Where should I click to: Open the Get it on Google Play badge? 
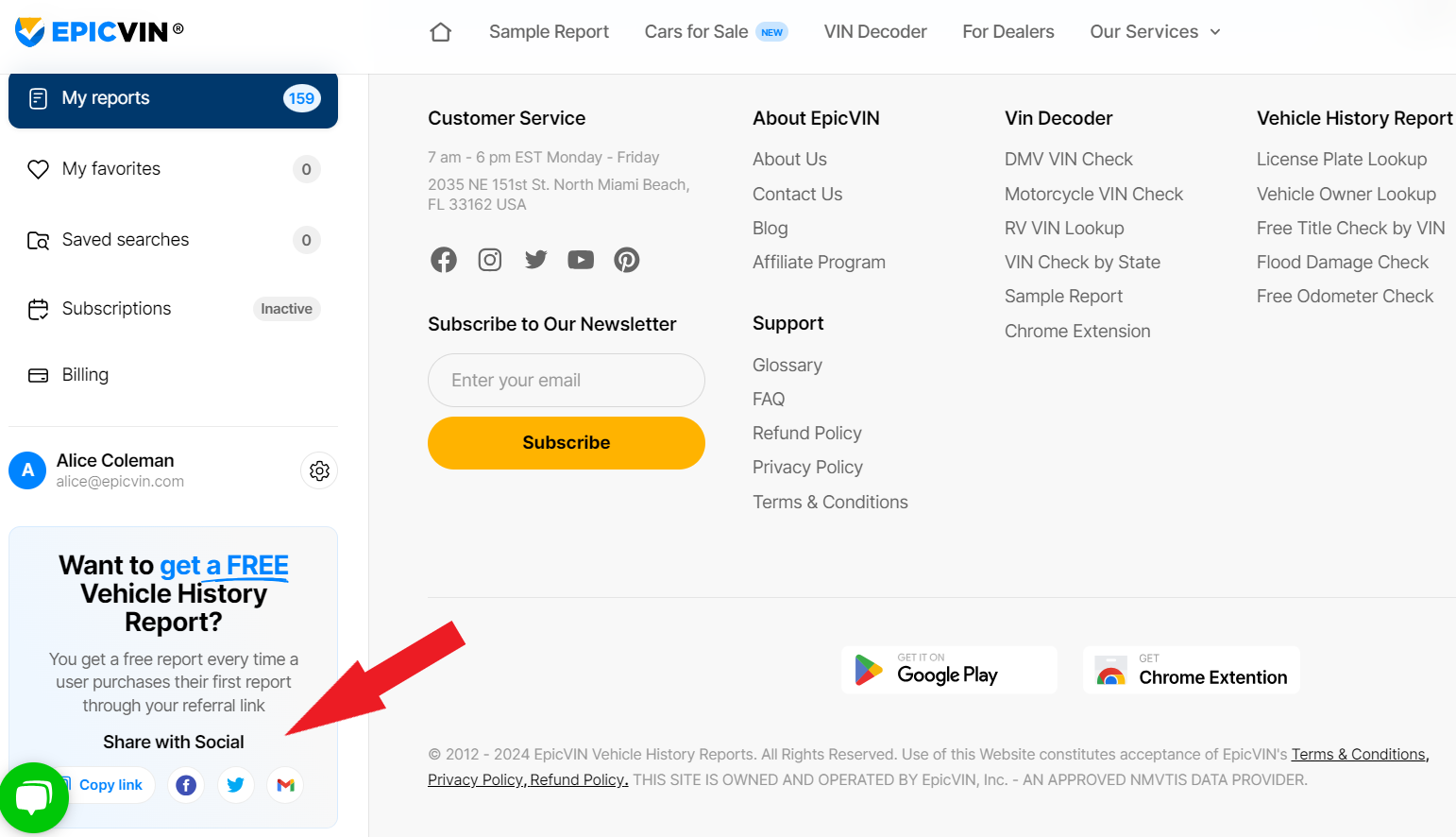[948, 670]
